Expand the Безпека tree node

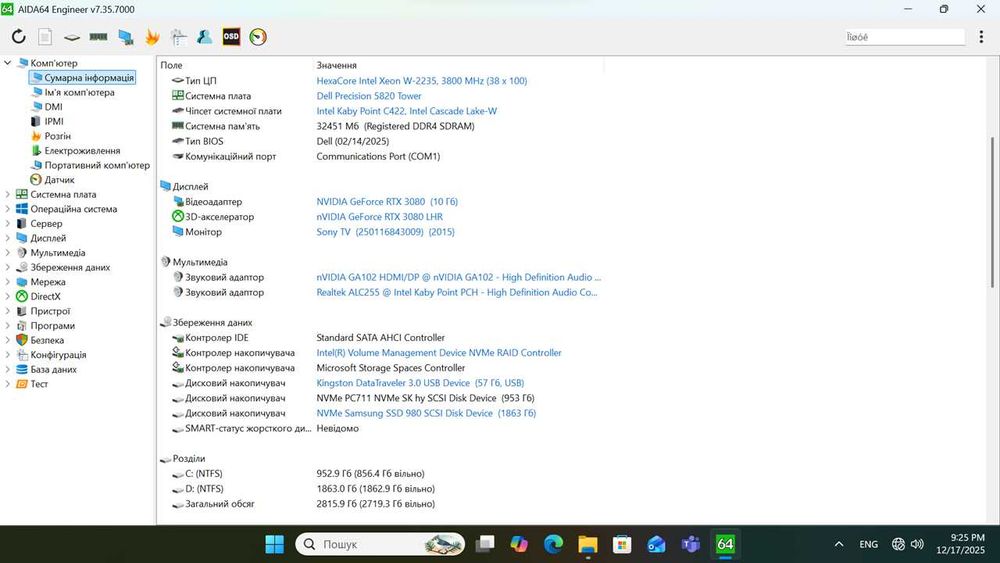coord(8,340)
